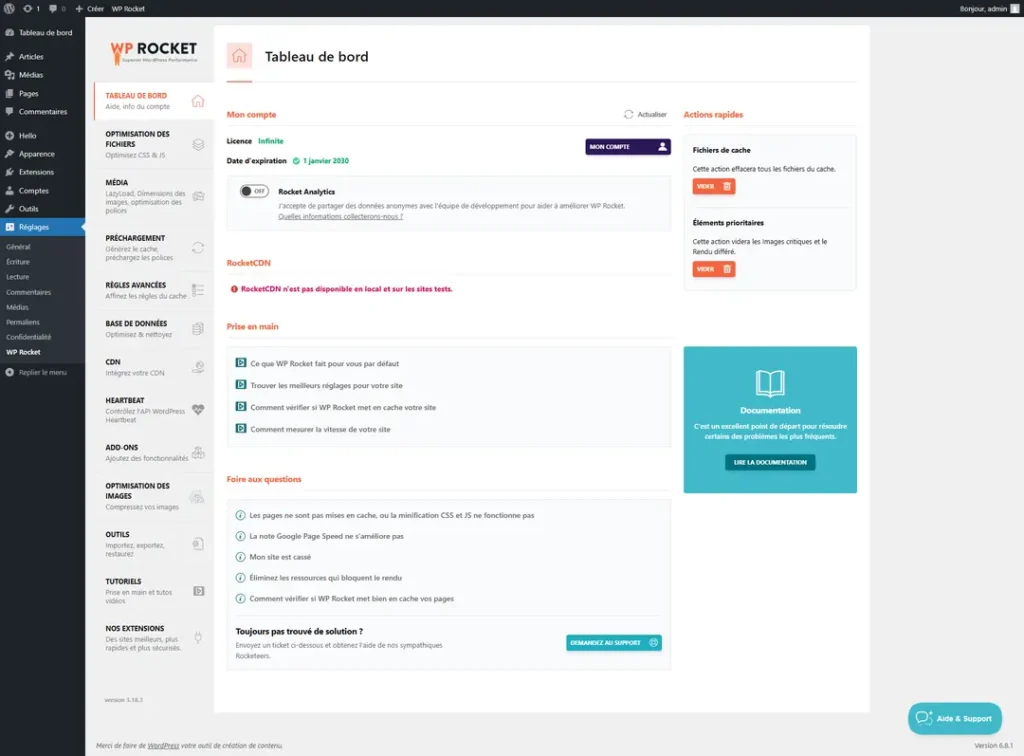Open the Aide & Support chat widget
The width and height of the screenshot is (1024, 756).
pyautogui.click(x=955, y=718)
